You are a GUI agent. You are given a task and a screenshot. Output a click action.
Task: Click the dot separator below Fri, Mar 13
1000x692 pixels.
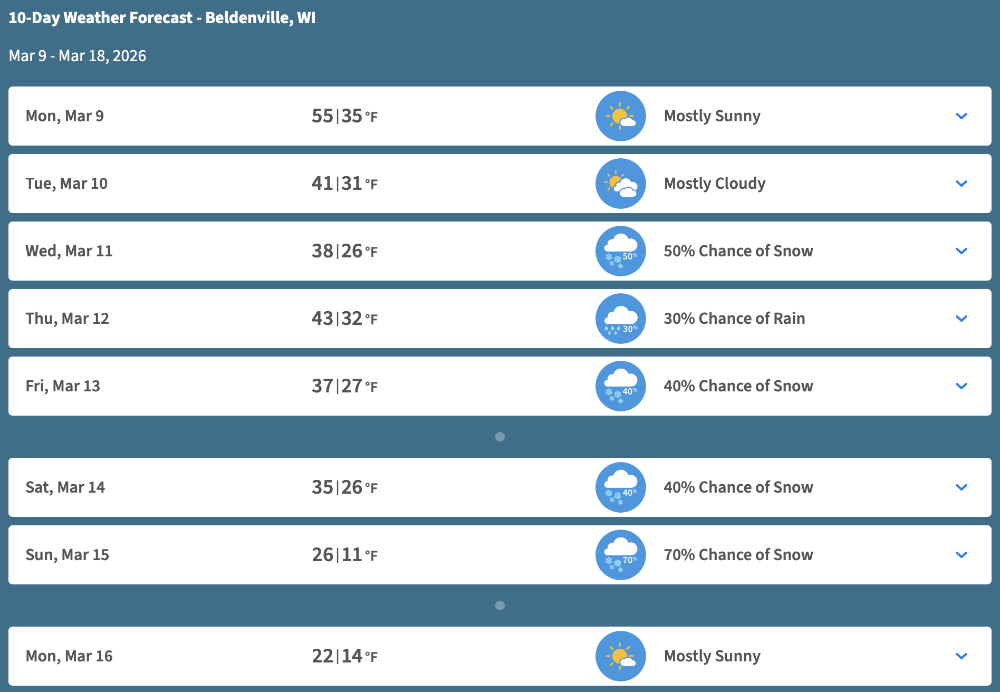(500, 437)
